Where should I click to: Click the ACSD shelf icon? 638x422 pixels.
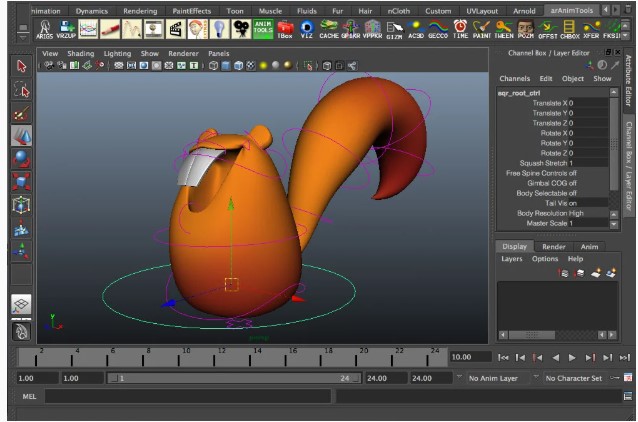coord(416,29)
